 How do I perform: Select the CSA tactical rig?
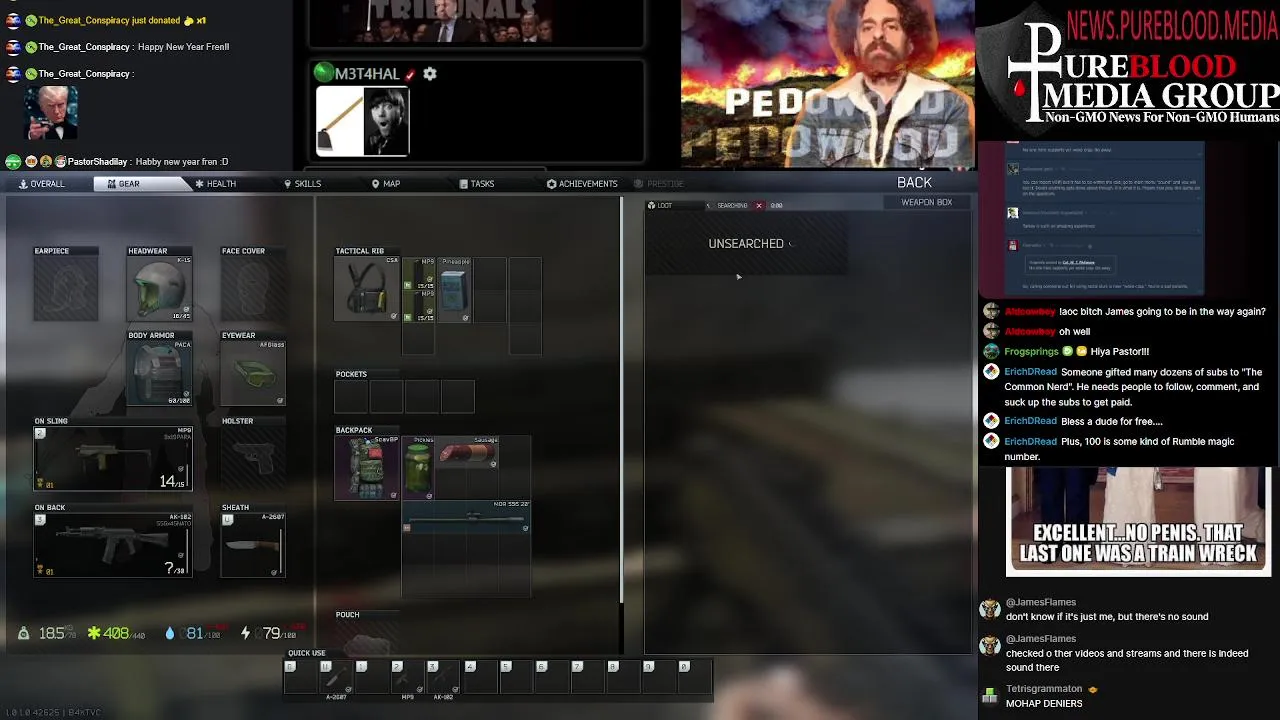[x=367, y=290]
